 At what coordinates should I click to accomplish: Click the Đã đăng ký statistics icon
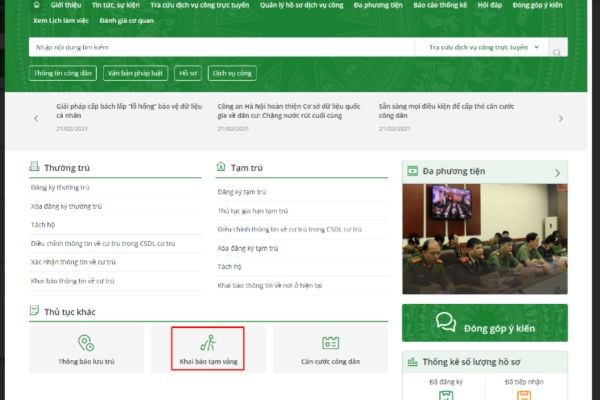coord(446,395)
